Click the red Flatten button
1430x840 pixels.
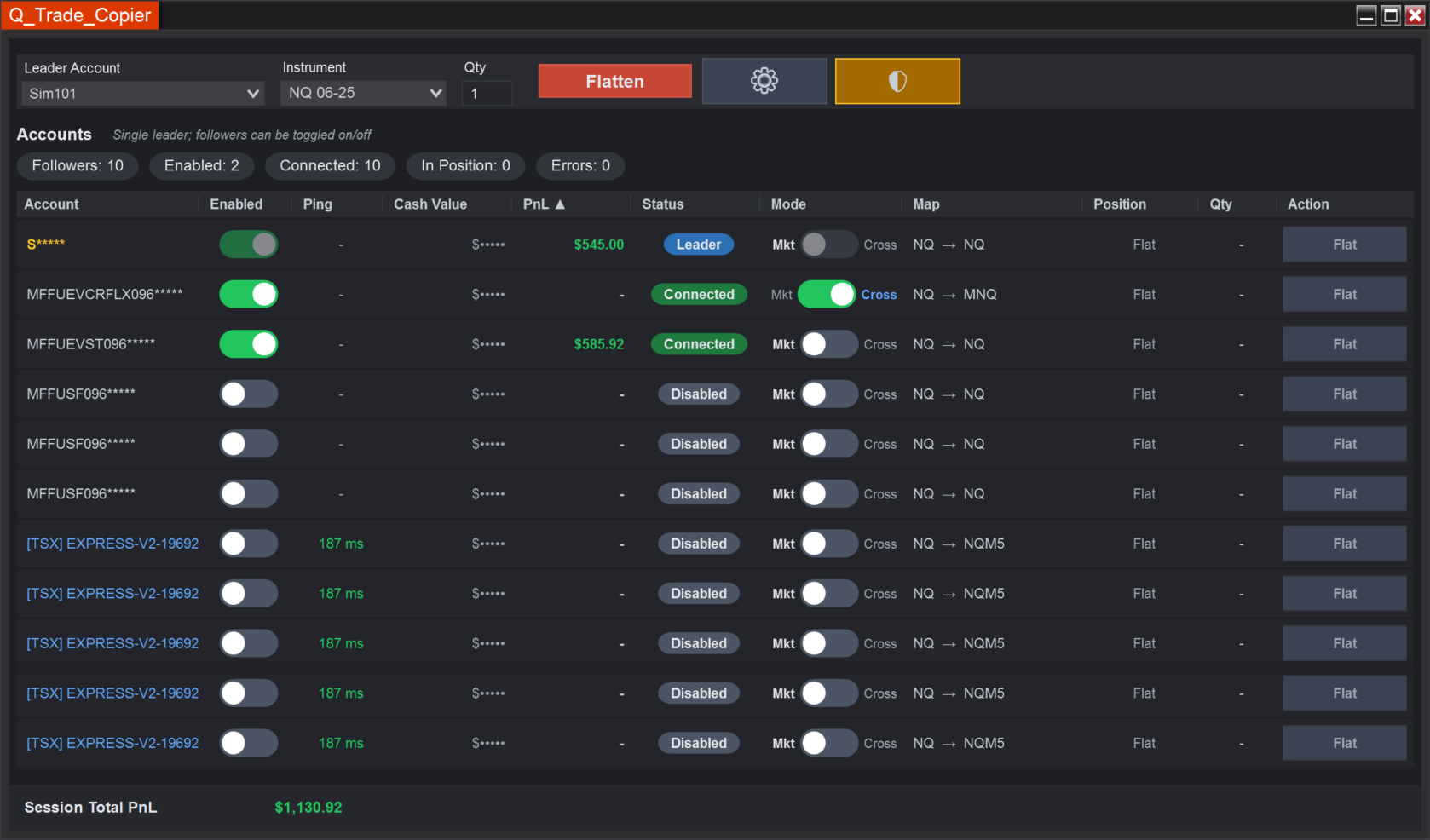(x=615, y=81)
